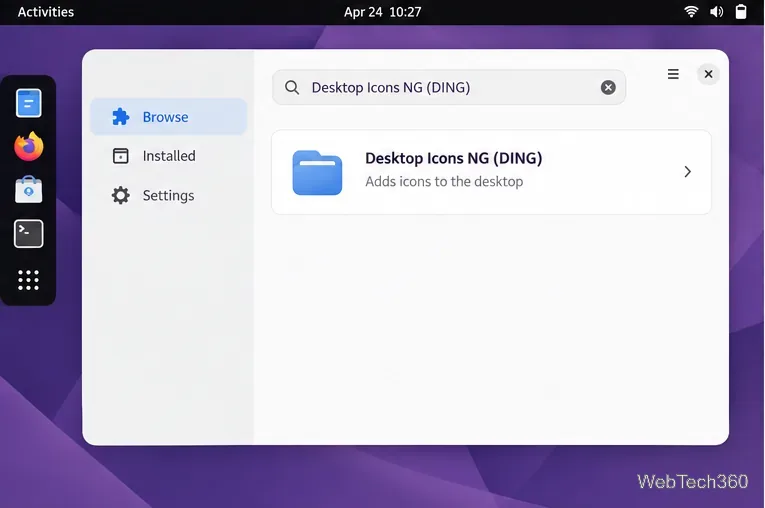The width and height of the screenshot is (765, 508).
Task: Open the date and time clock menu
Action: 382,12
